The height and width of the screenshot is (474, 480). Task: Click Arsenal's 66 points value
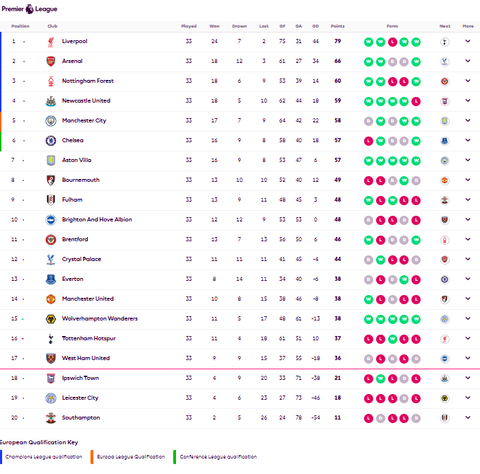(x=338, y=61)
